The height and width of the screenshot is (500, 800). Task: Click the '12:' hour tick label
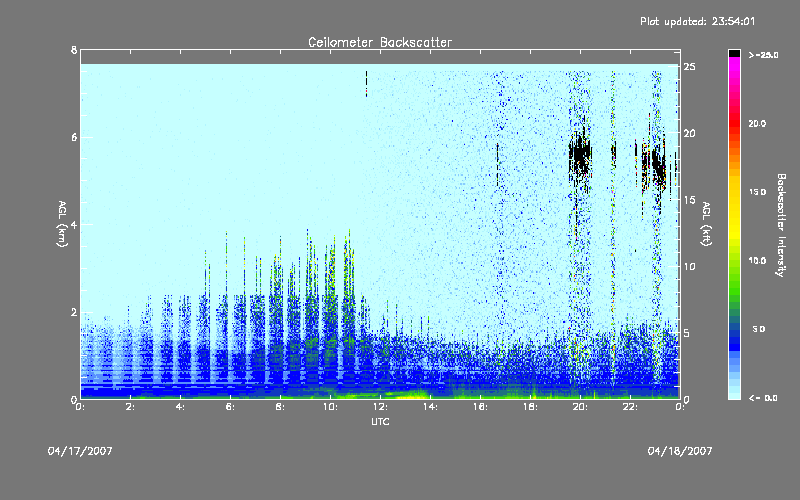pyautogui.click(x=381, y=407)
